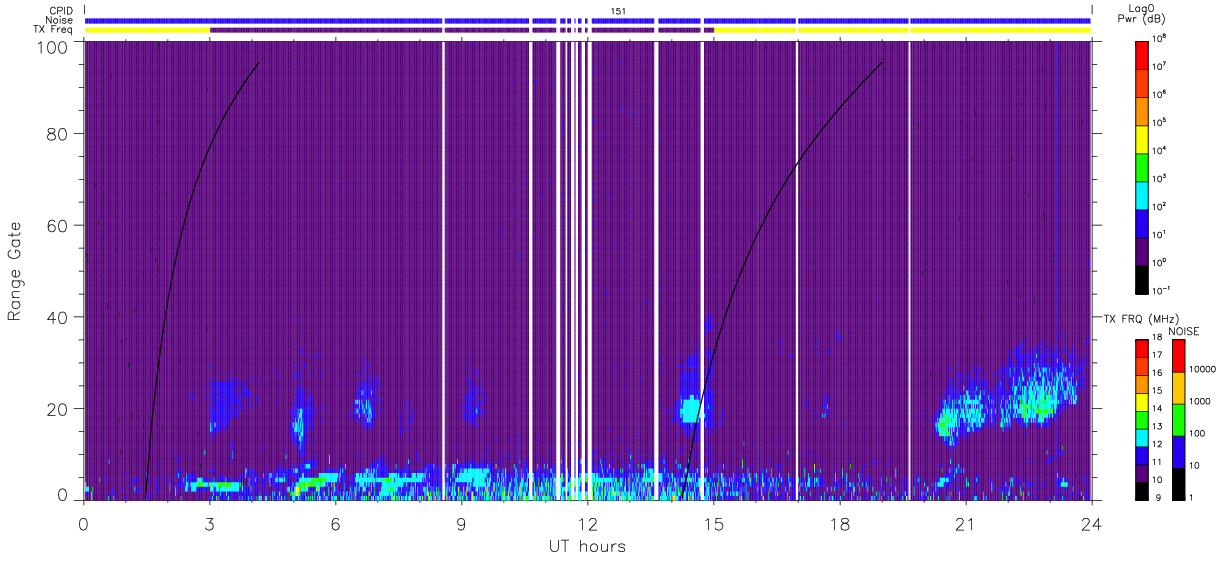1228x567 pixels.
Task: Click the 24 tick on the UT hours axis
Action: [1091, 524]
